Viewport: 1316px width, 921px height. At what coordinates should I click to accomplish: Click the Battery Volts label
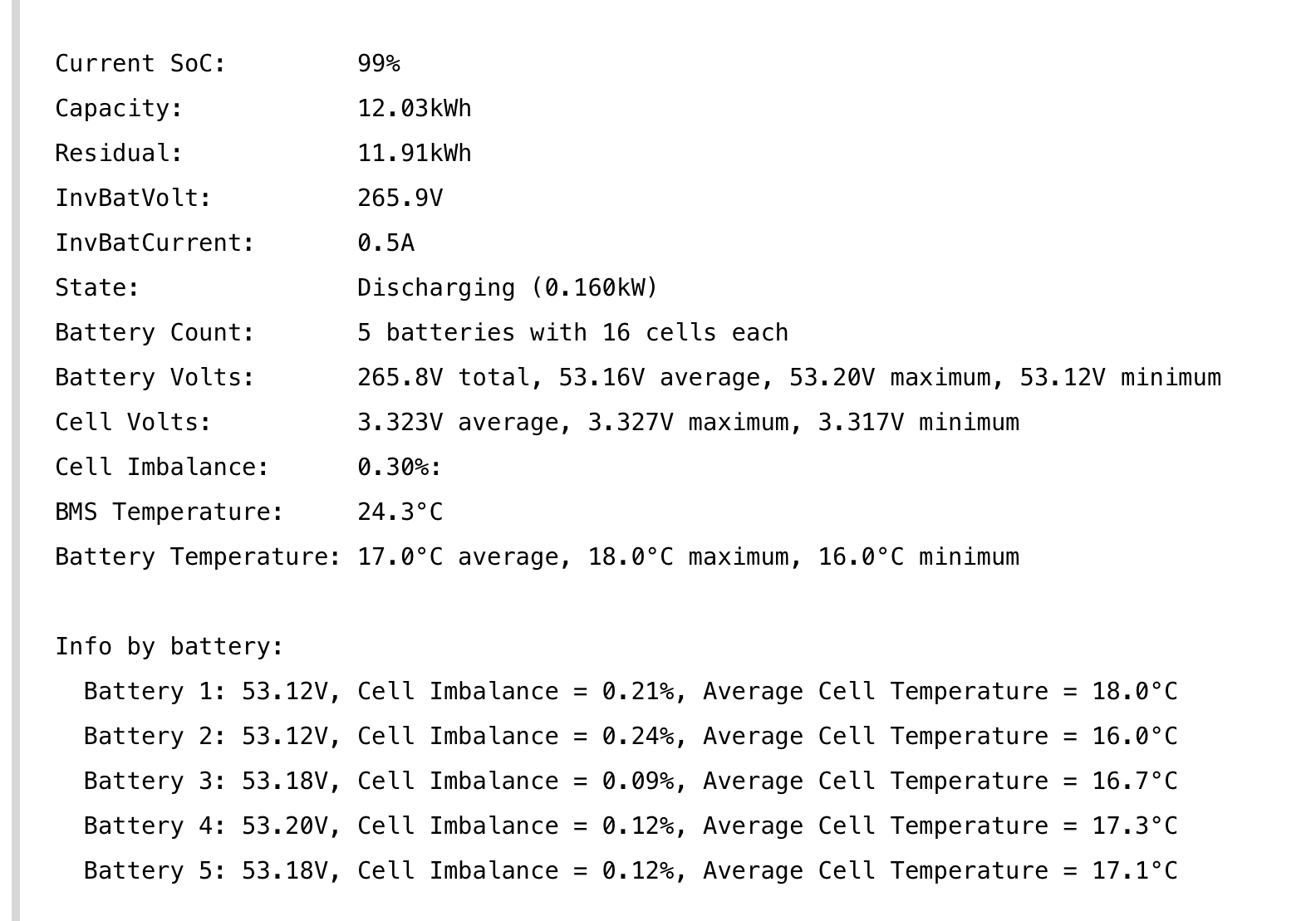pos(155,378)
